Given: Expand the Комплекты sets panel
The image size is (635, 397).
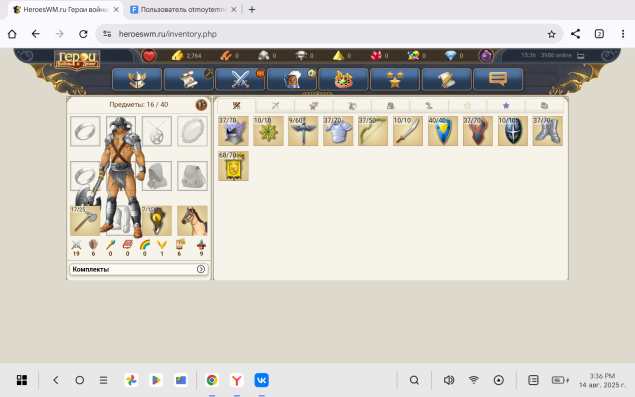Looking at the screenshot, I should [x=139, y=269].
